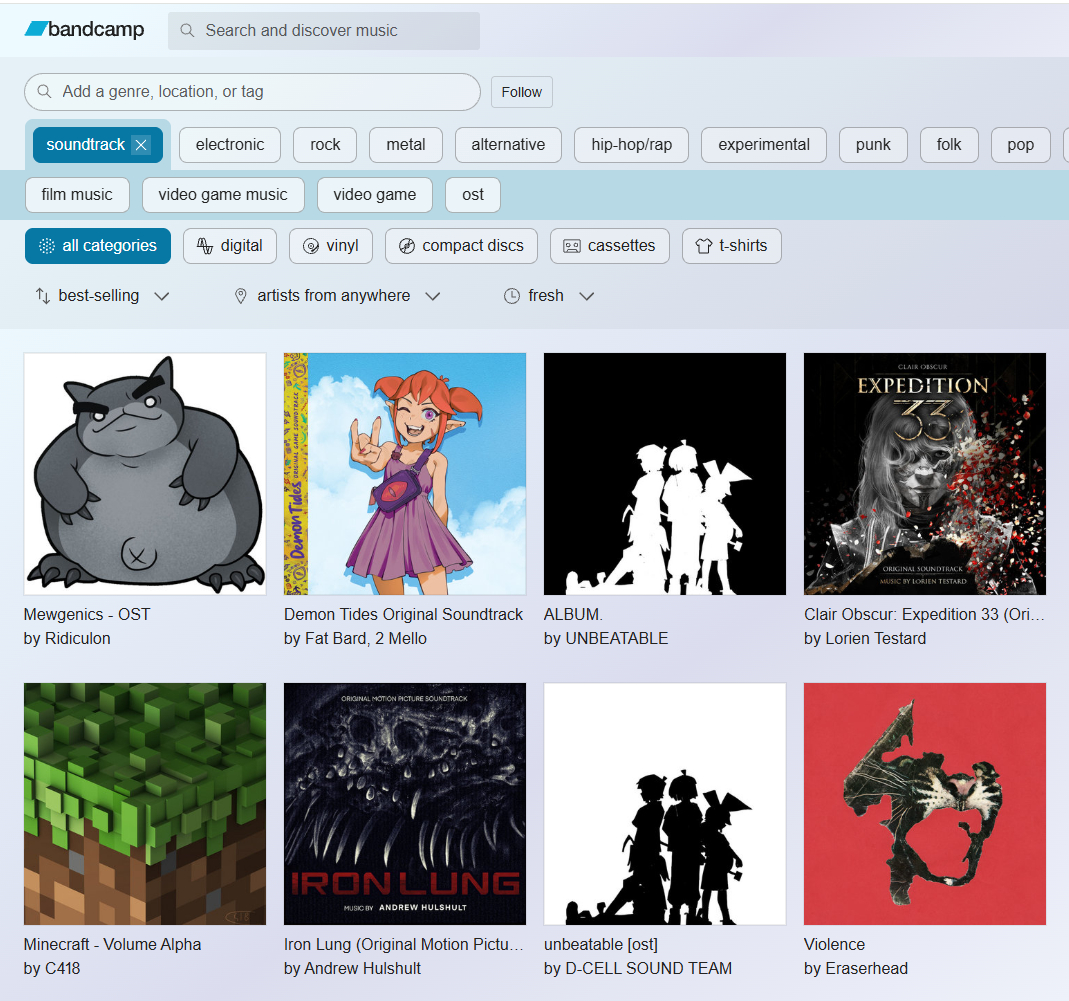The width and height of the screenshot is (1069, 1001).
Task: Select the compact discs filter
Action: (460, 246)
